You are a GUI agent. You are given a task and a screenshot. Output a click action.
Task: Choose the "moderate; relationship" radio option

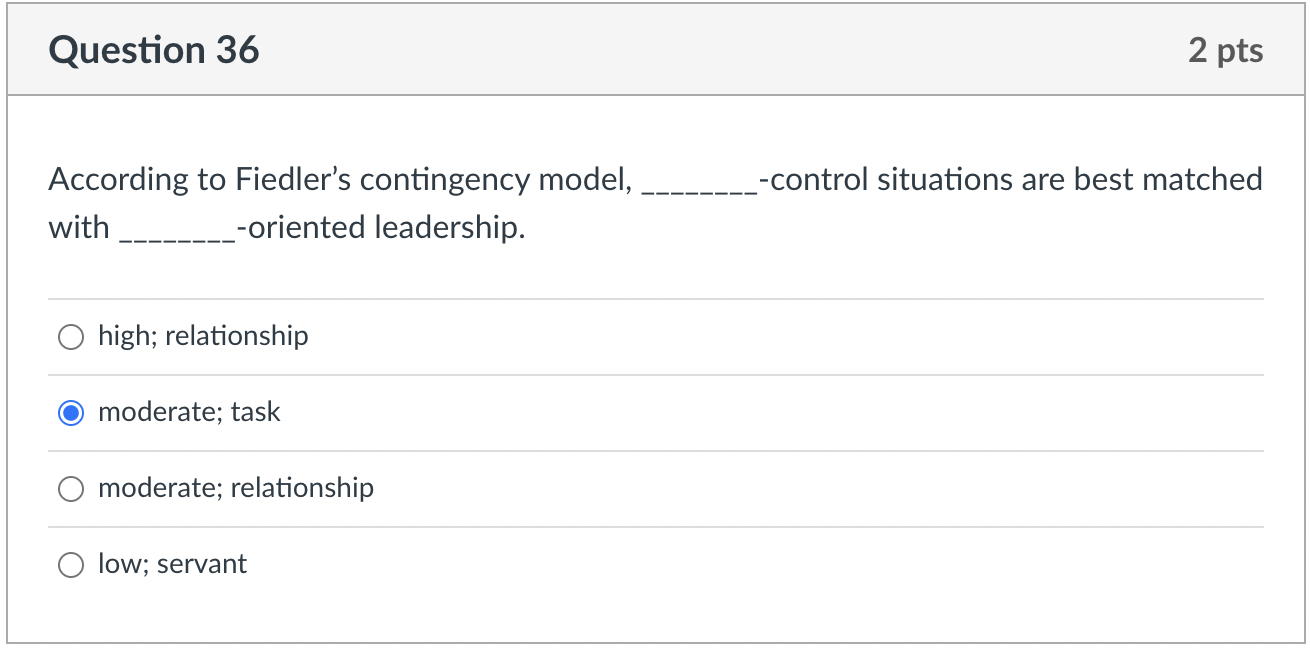coord(71,489)
